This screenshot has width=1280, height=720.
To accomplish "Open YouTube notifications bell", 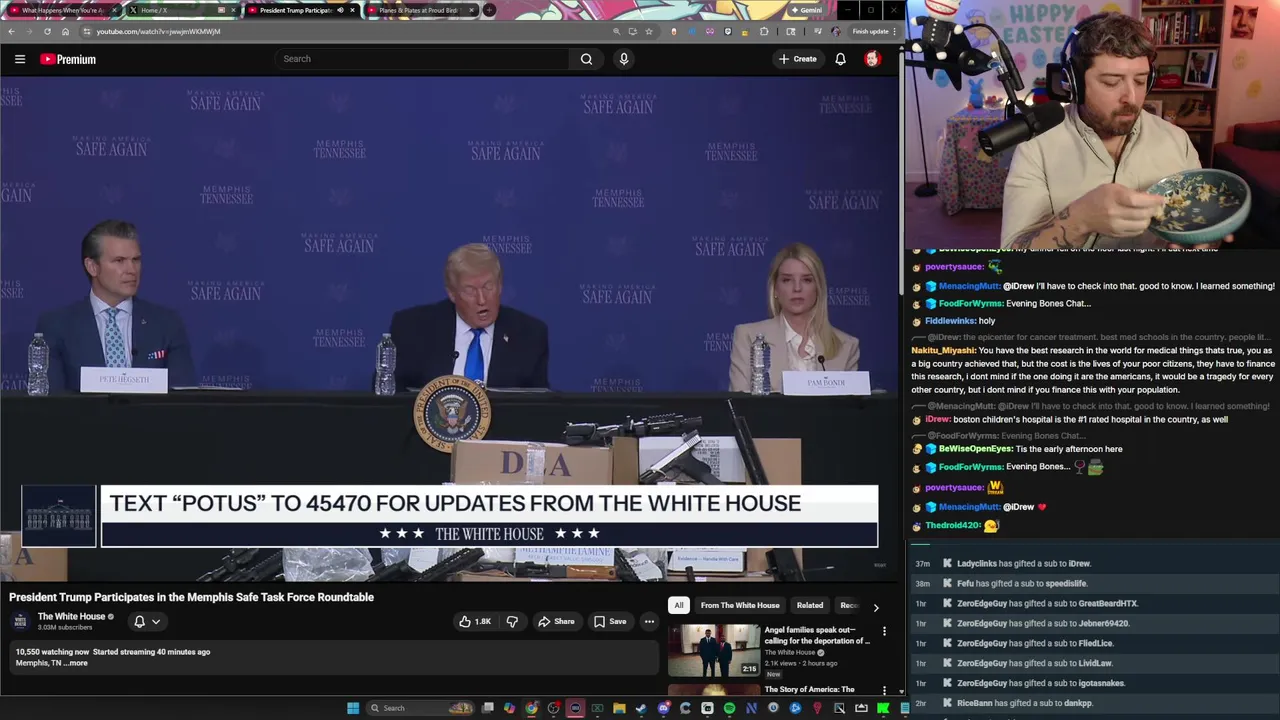I will point(840,59).
